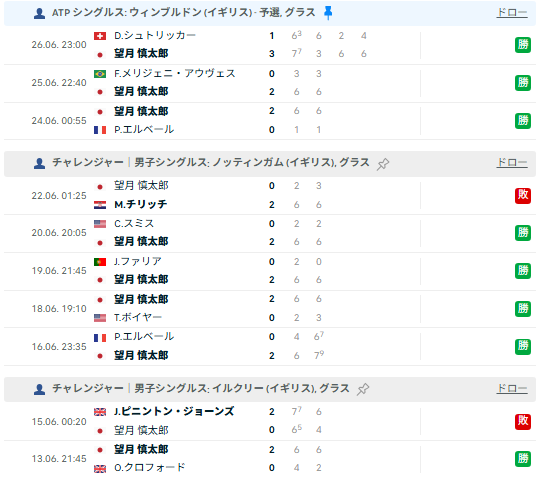Open player O.クロフォード
Viewport: 541px width, 477px height.
[150, 468]
